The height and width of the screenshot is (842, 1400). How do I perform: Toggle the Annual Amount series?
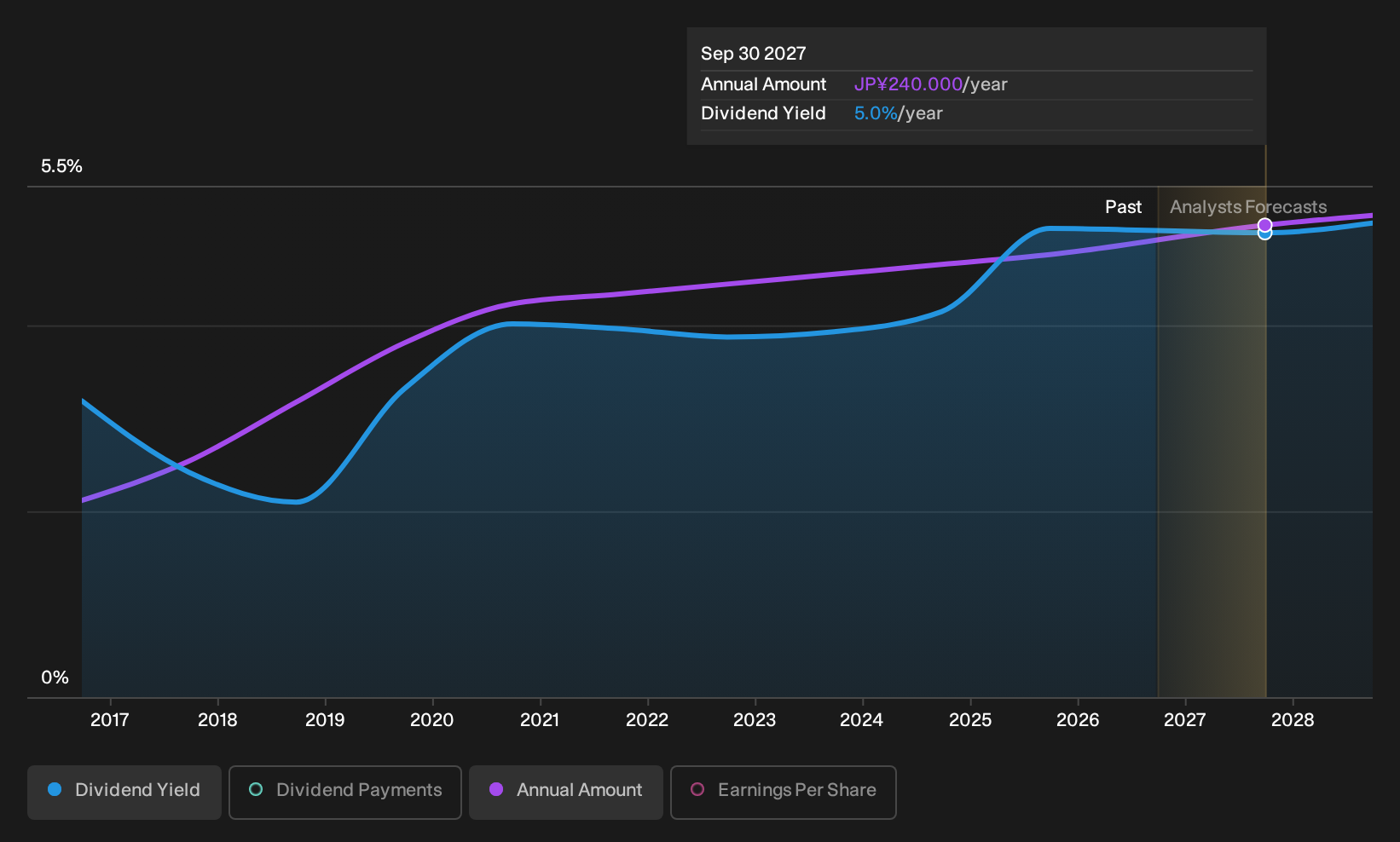point(566,792)
